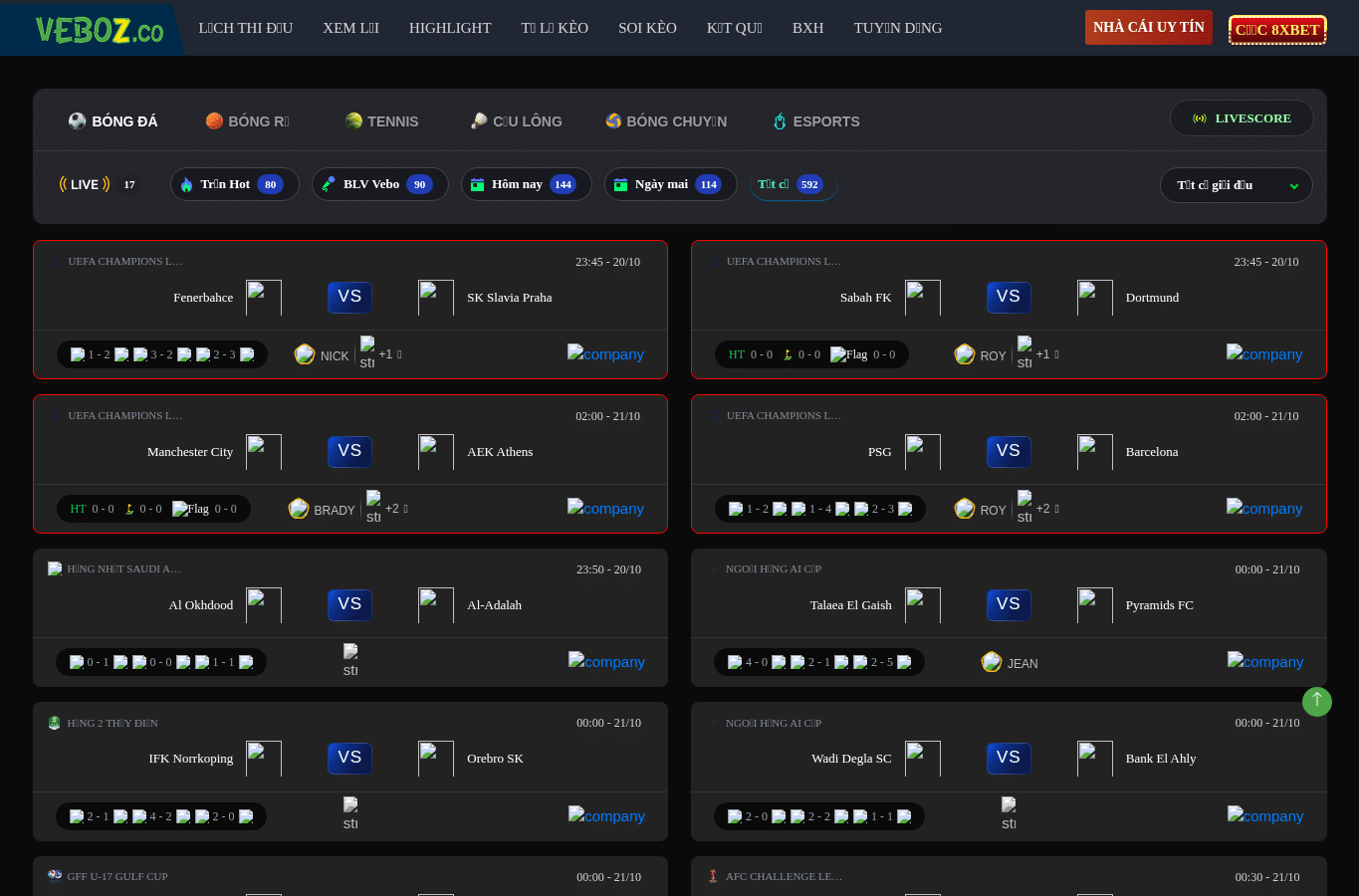Show tomorrow's matches filter (114)
1359x896 pixels.
[x=670, y=184]
